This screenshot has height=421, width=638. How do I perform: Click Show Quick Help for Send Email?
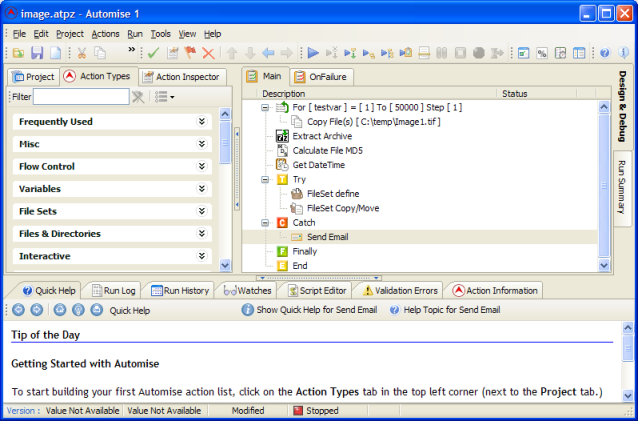click(309, 310)
